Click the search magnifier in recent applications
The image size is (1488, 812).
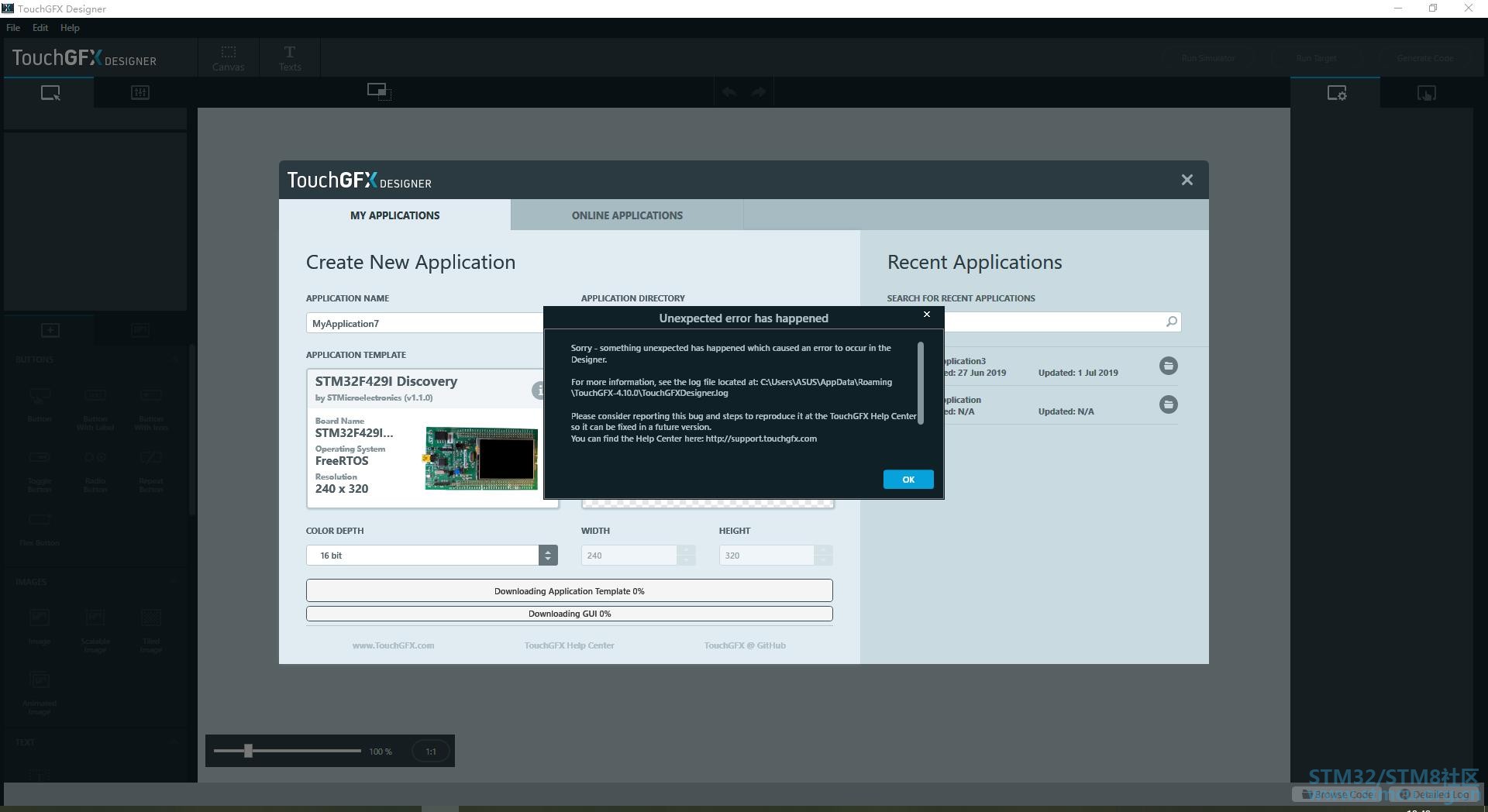(x=1171, y=322)
